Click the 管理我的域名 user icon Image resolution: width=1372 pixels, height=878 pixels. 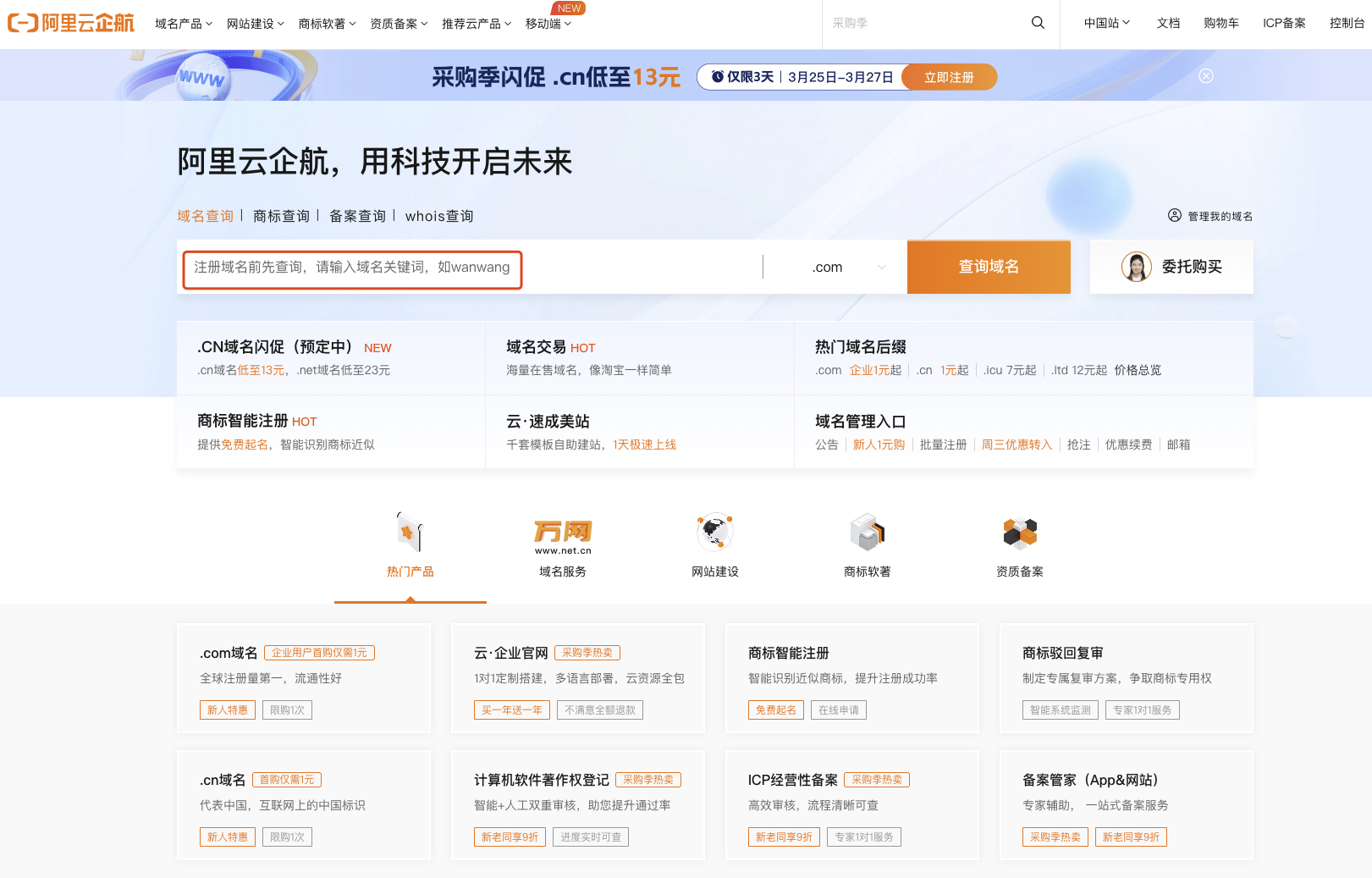tap(1175, 215)
